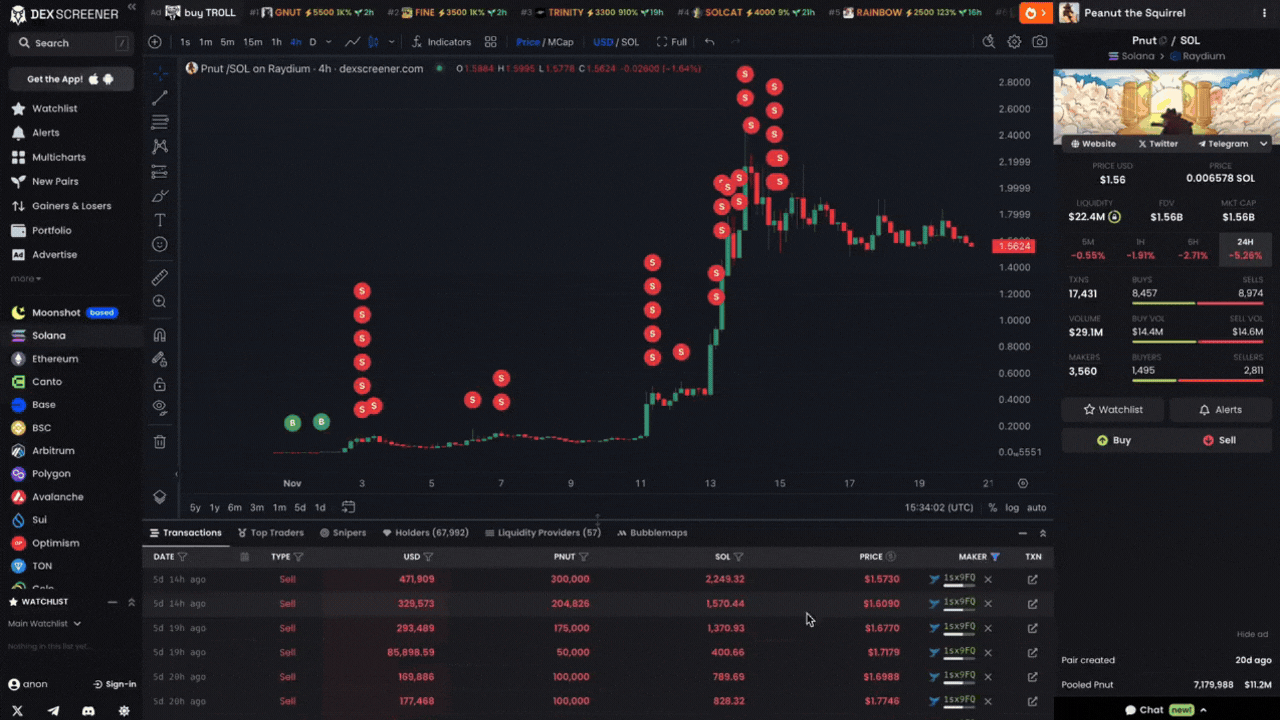Click the magnet mode icon

tap(159, 335)
